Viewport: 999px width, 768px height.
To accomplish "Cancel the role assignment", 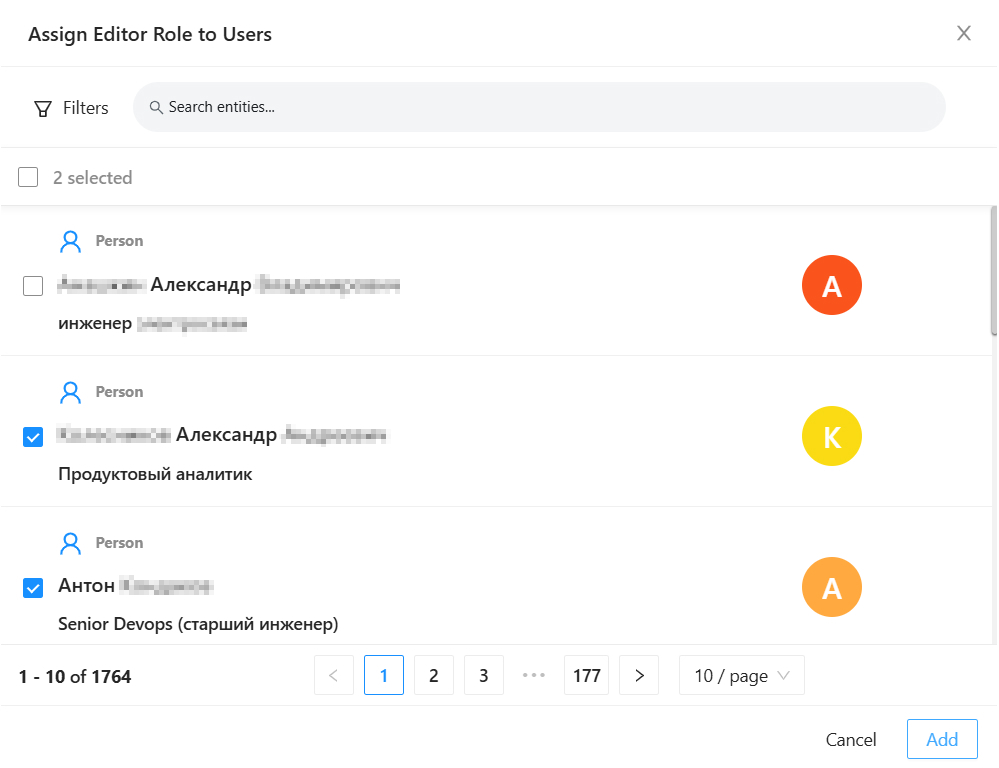I will pyautogui.click(x=851, y=740).
